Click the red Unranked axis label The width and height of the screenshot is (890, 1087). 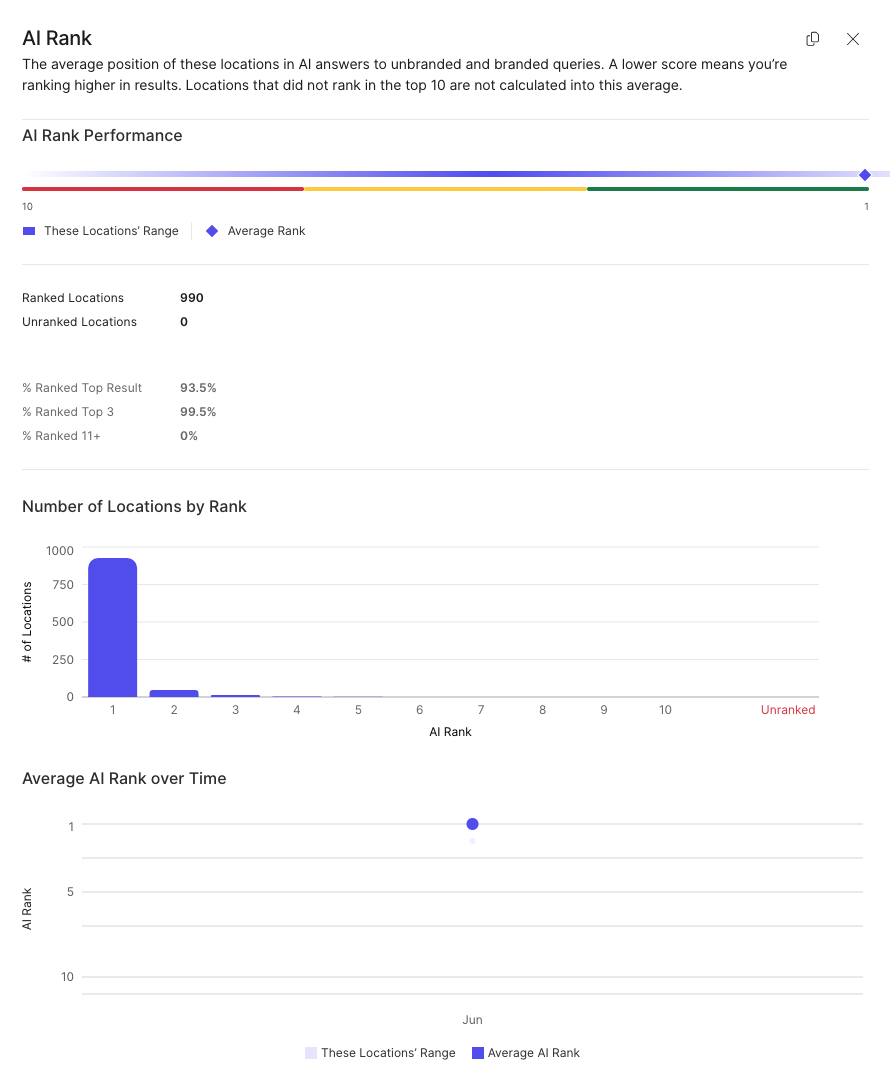pos(788,710)
